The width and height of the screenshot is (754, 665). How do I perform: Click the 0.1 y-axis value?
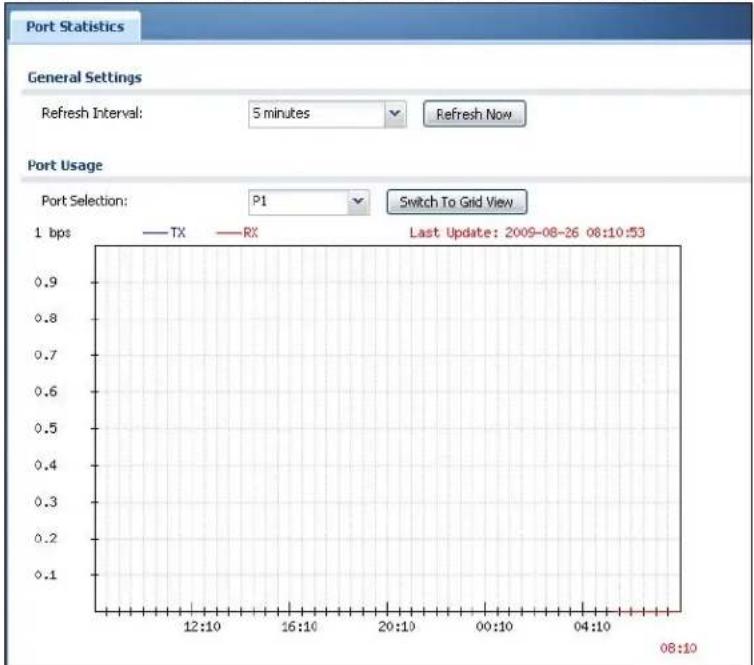pyautogui.click(x=46, y=575)
